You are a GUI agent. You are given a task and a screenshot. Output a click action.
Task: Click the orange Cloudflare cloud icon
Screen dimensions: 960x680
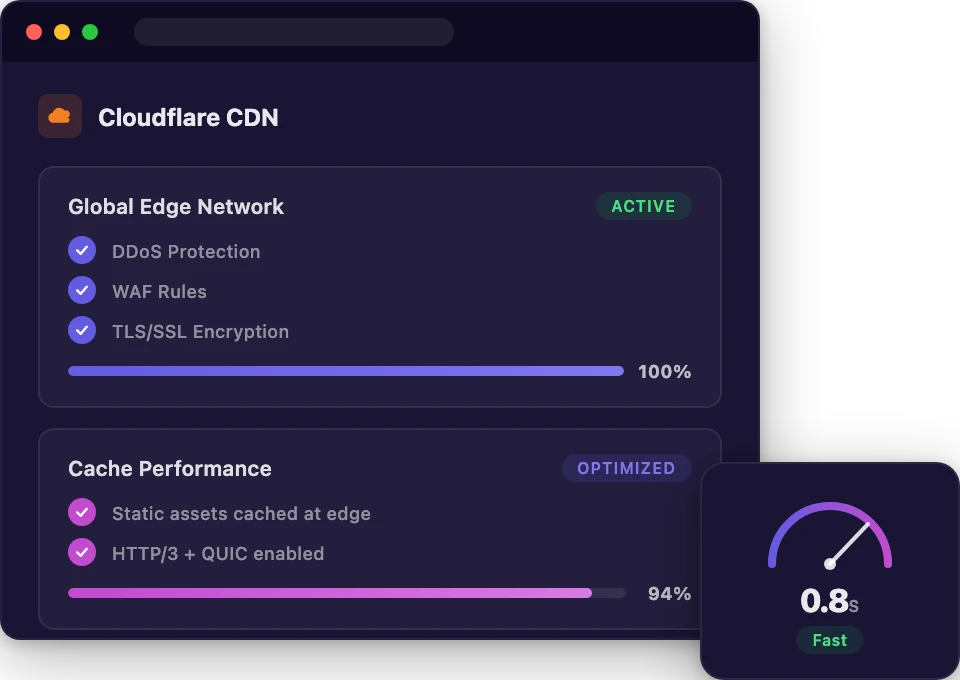(60, 114)
